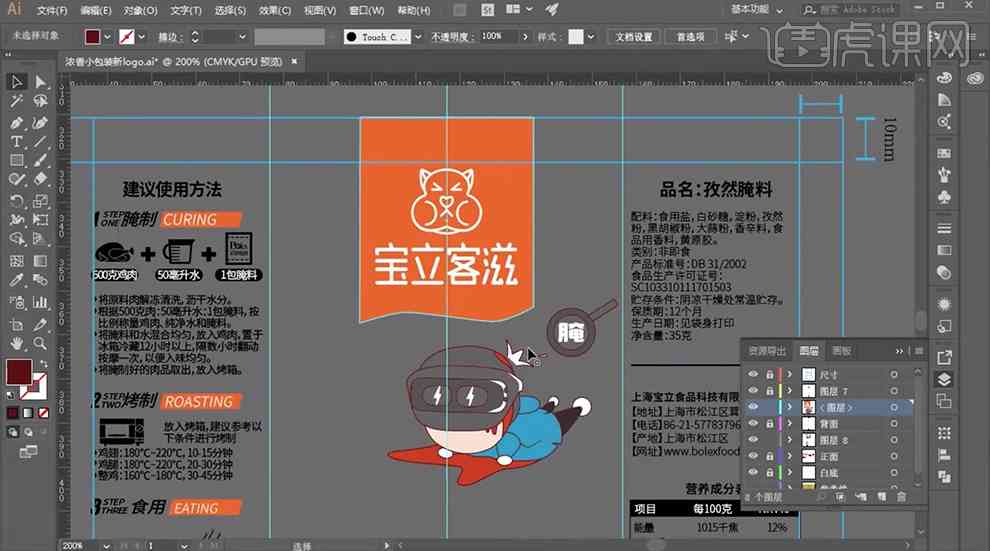Click the control bar fill color swatch
The width and height of the screenshot is (990, 551).
pos(93,37)
